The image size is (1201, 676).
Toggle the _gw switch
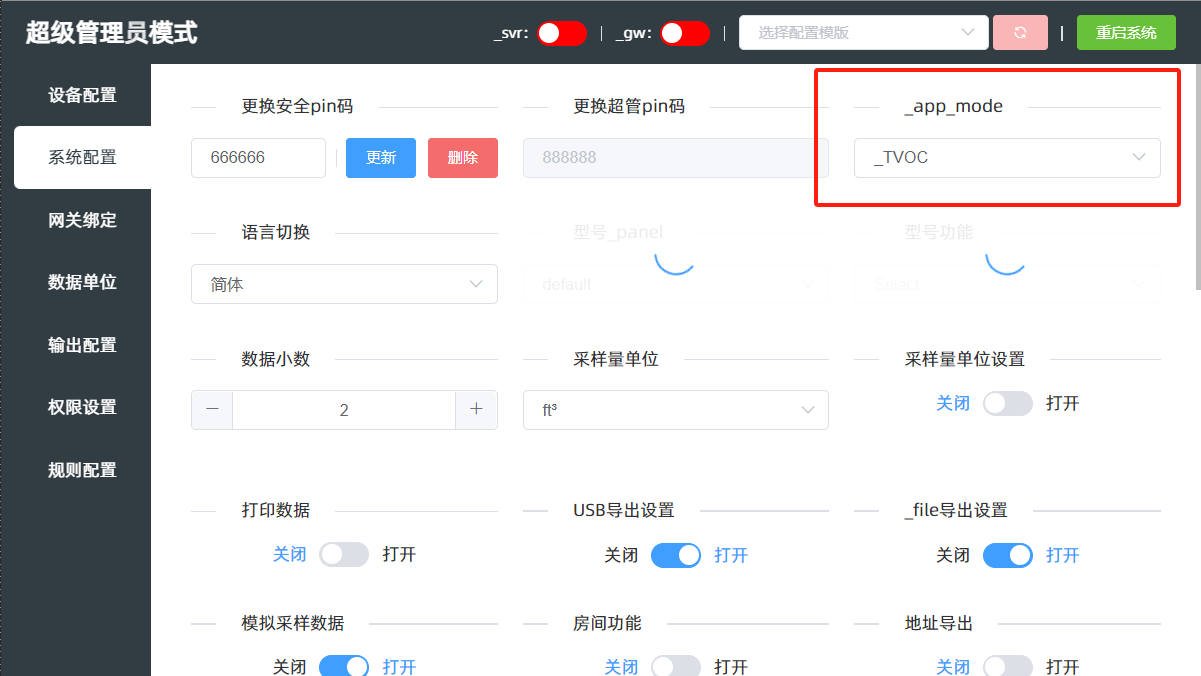click(x=684, y=33)
